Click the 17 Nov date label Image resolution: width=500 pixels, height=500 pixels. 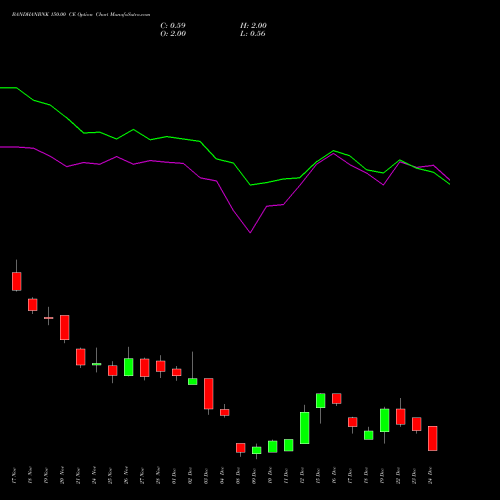(x=14, y=476)
